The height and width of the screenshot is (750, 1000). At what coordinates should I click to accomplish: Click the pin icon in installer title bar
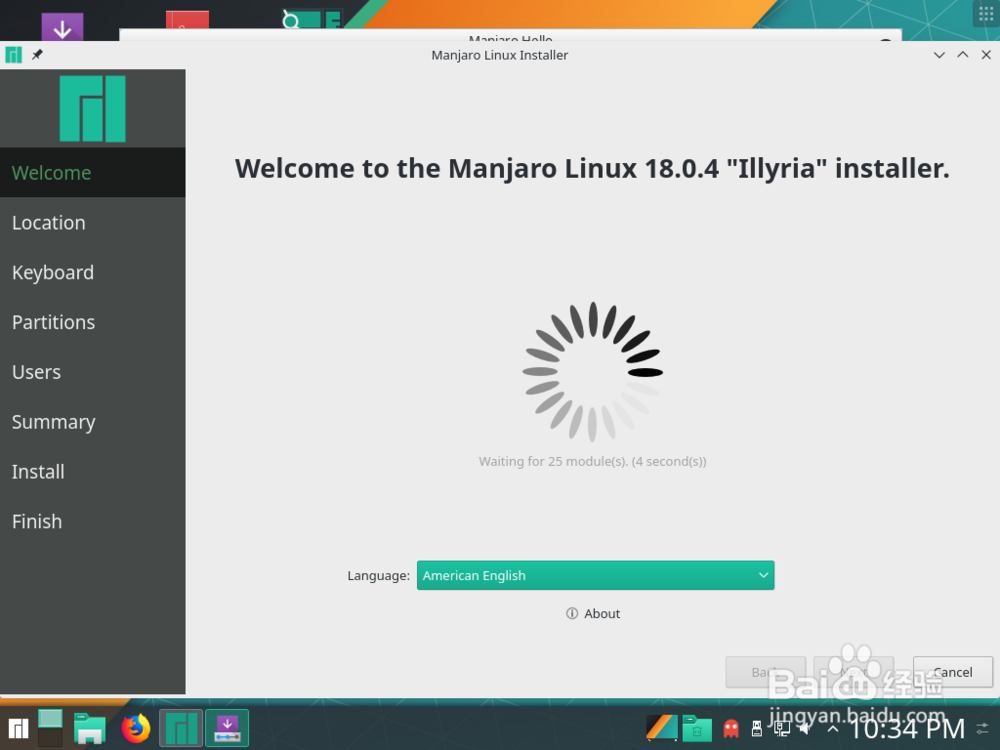point(37,55)
